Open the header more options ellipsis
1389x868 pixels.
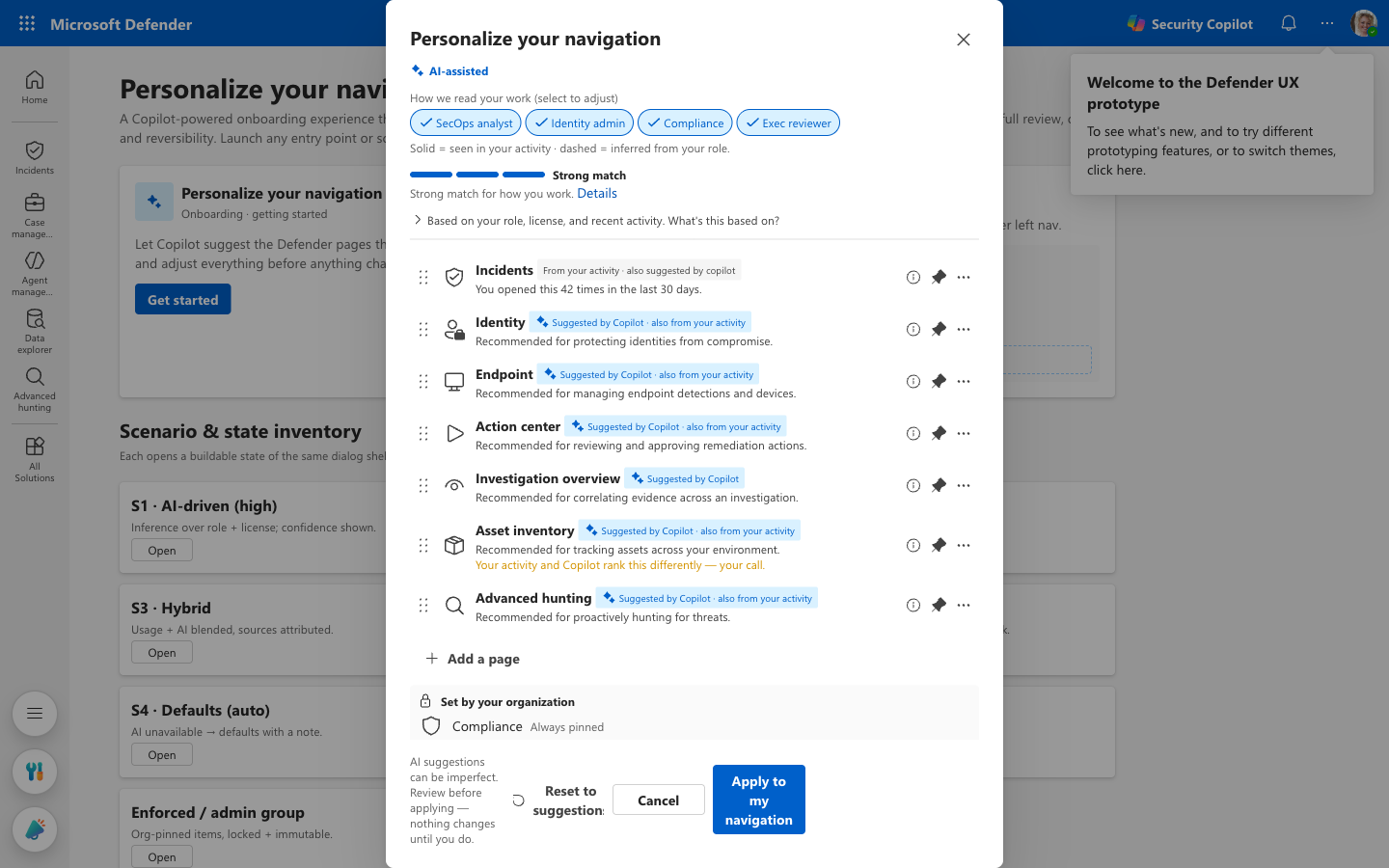pos(1327,23)
